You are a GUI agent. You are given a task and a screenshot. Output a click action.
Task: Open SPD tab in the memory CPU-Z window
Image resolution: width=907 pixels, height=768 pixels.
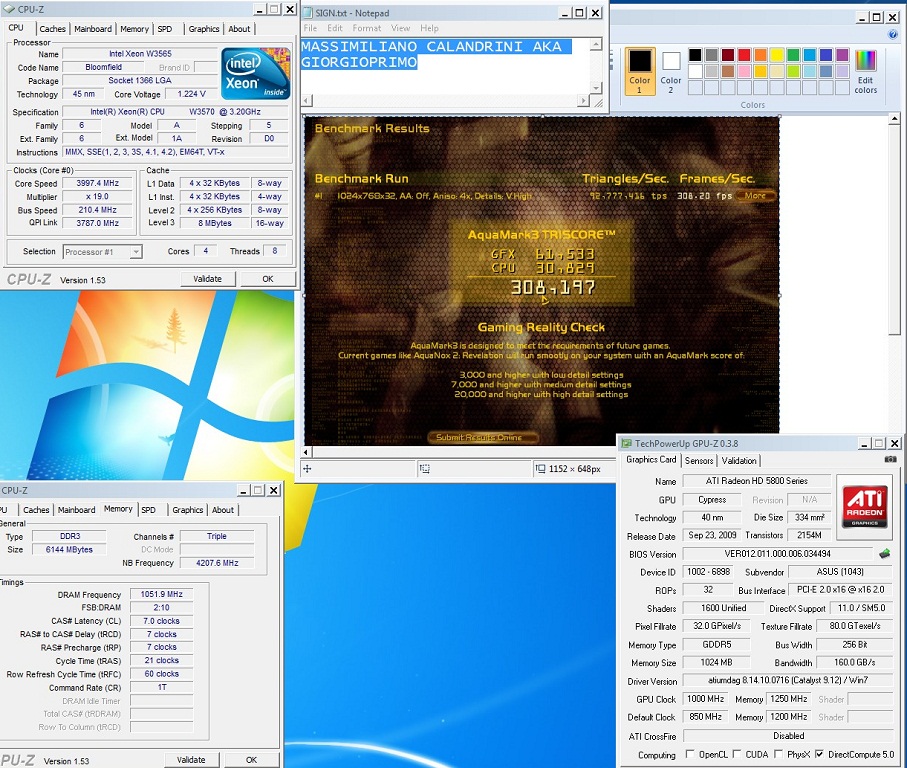(x=149, y=510)
